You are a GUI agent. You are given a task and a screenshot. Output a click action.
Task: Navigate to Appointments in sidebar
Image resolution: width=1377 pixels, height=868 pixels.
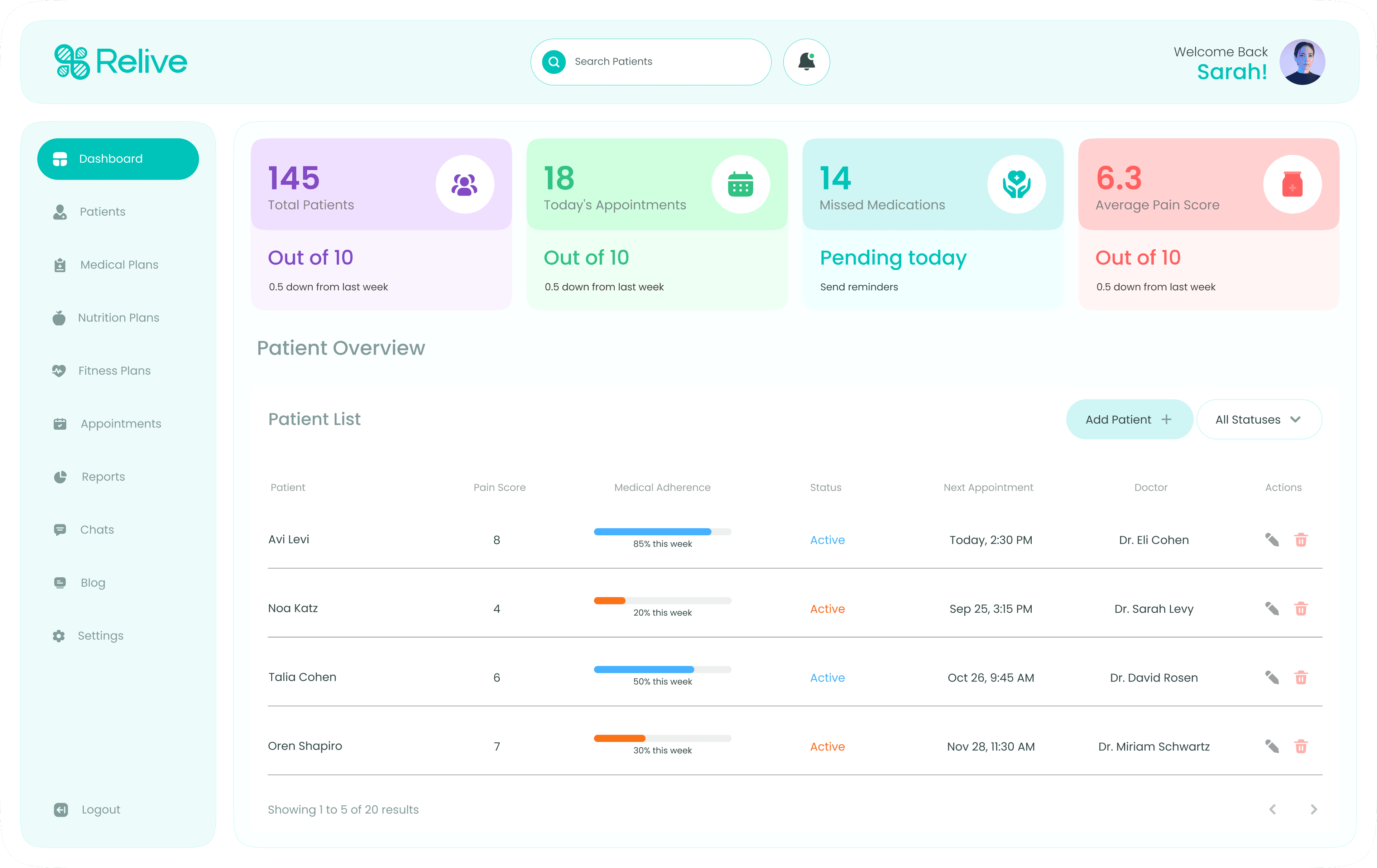(x=120, y=424)
